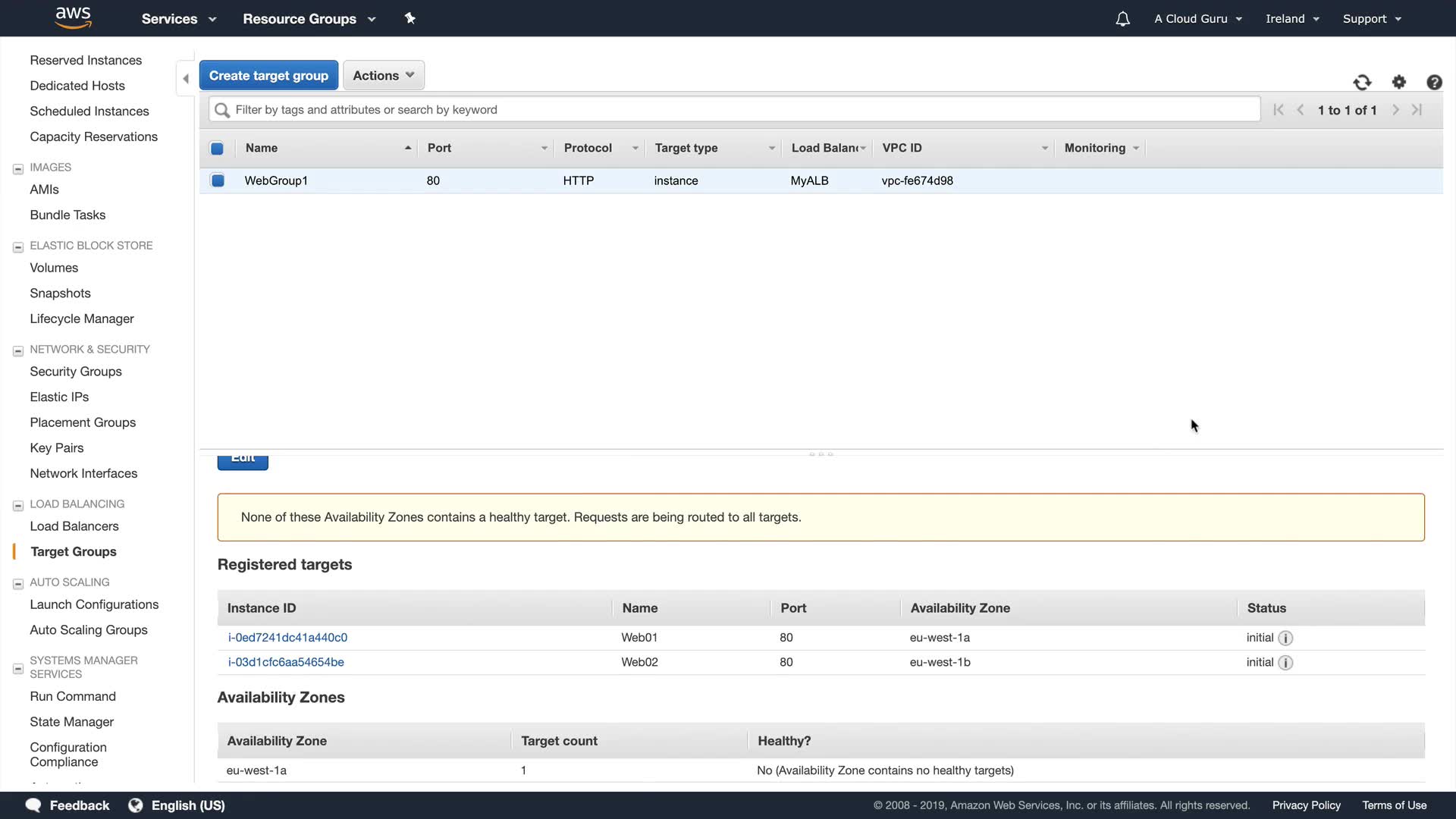This screenshot has height=819, width=1456.
Task: Go to Security Groups in the sidebar
Action: [x=76, y=372]
